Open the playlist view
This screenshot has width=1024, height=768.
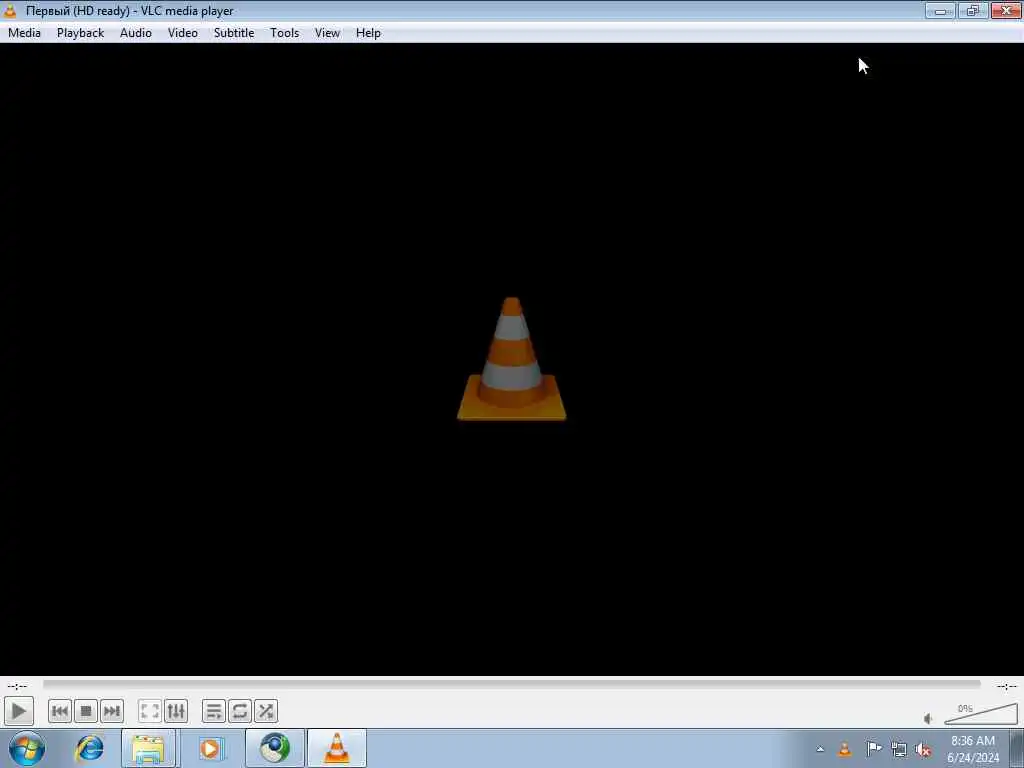pyautogui.click(x=214, y=711)
